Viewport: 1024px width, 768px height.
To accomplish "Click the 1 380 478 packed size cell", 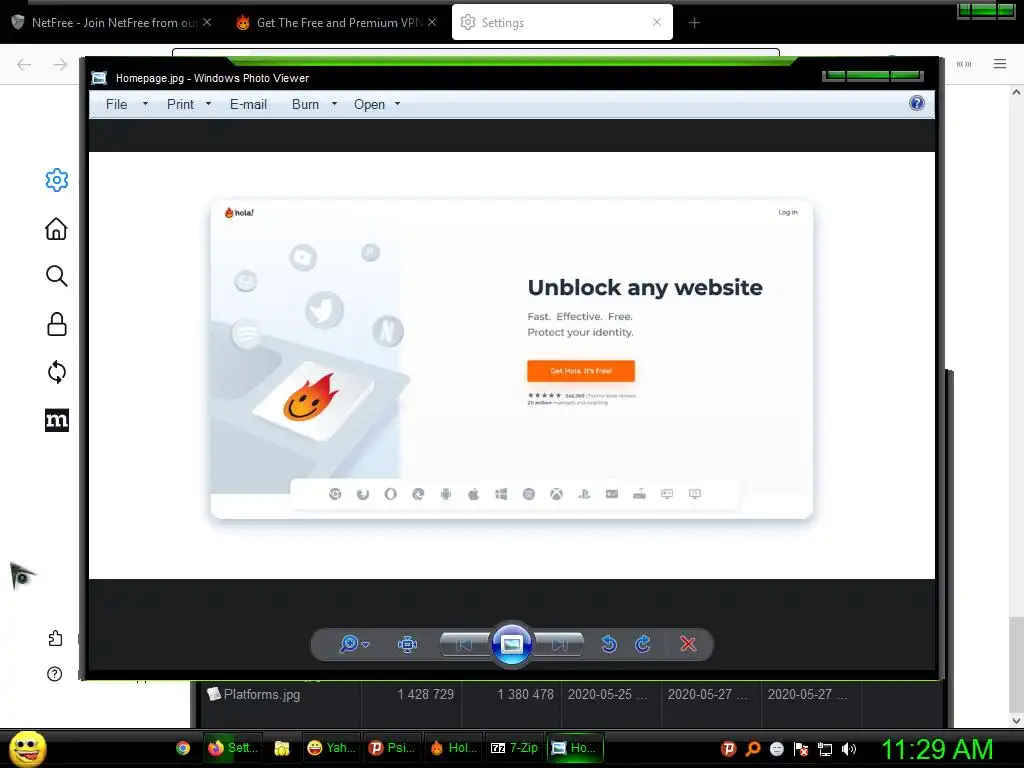I will [525, 694].
